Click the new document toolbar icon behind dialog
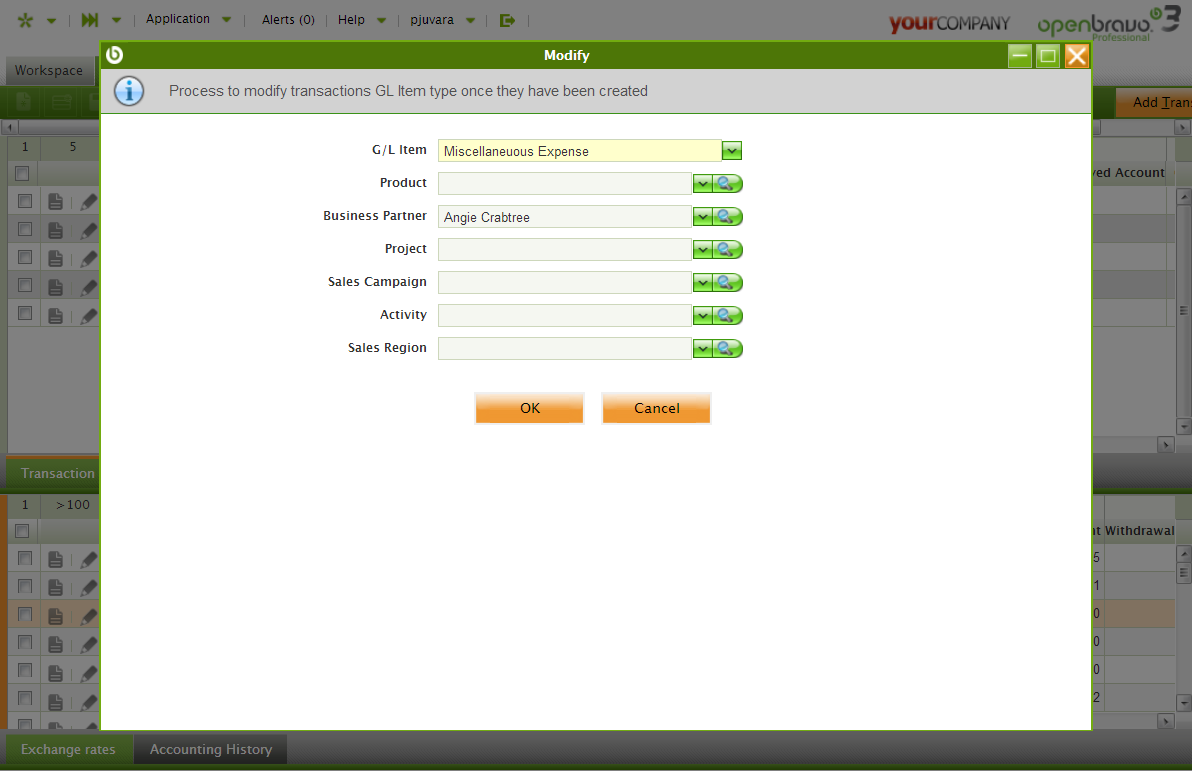1192x771 pixels. pos(24,102)
